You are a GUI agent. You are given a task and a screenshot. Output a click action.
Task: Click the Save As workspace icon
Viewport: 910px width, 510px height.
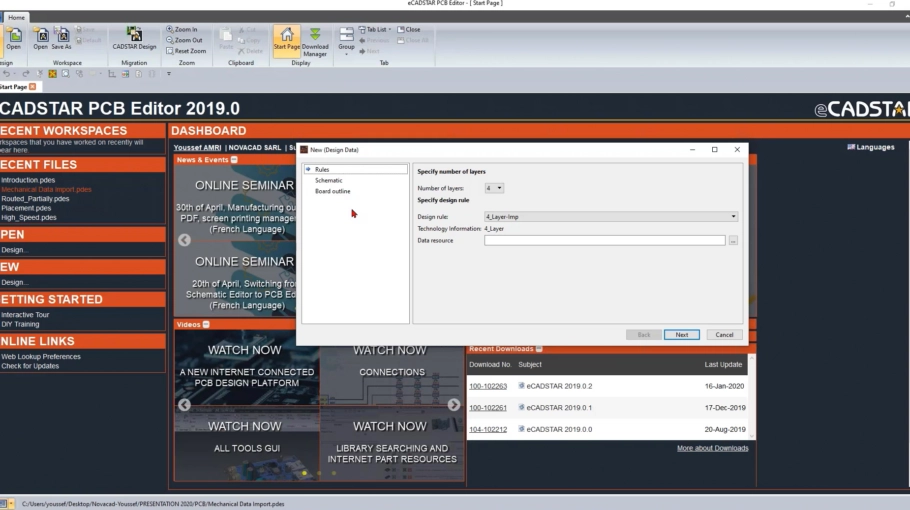pos(61,39)
